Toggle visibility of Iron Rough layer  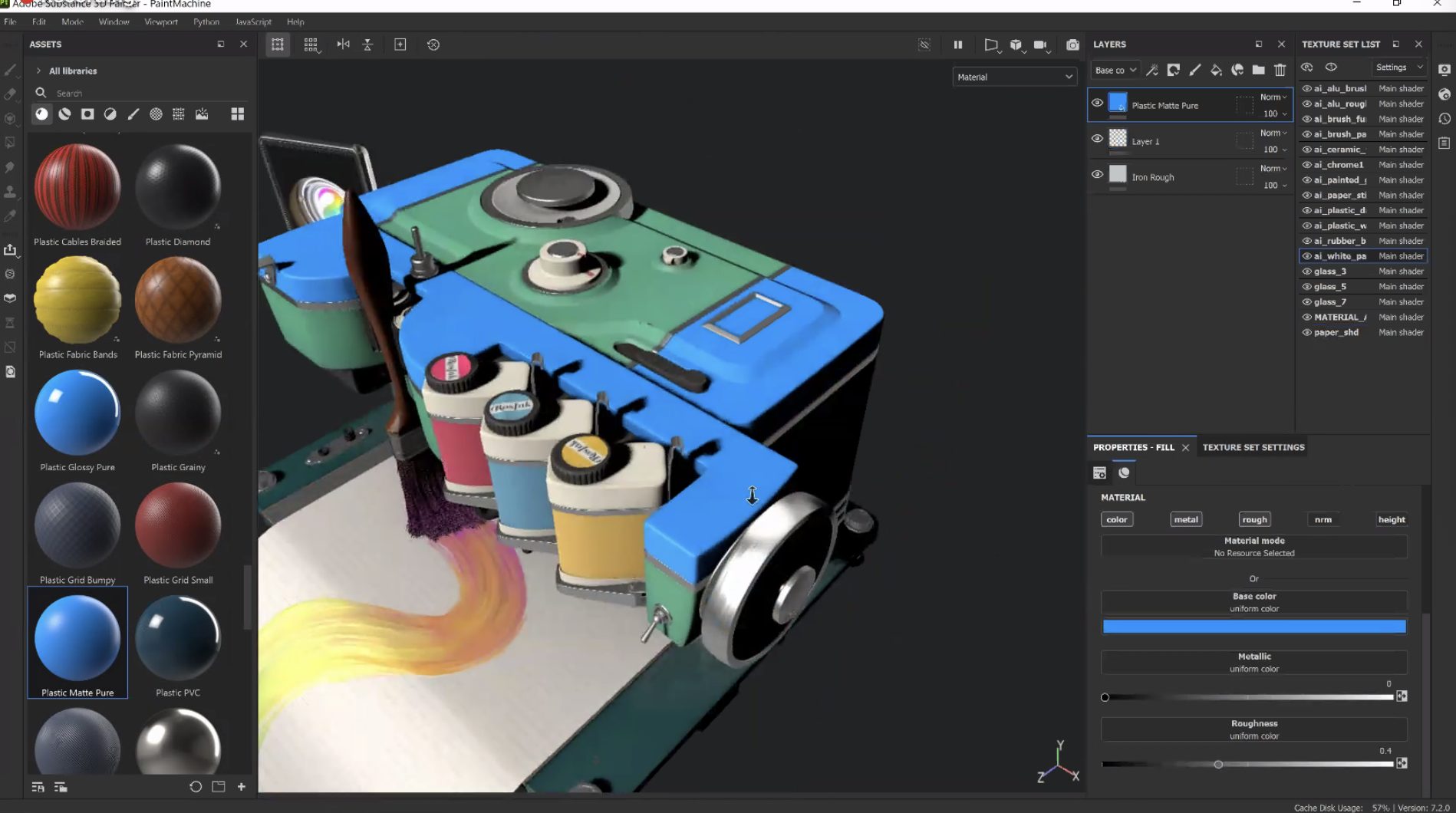coord(1097,175)
